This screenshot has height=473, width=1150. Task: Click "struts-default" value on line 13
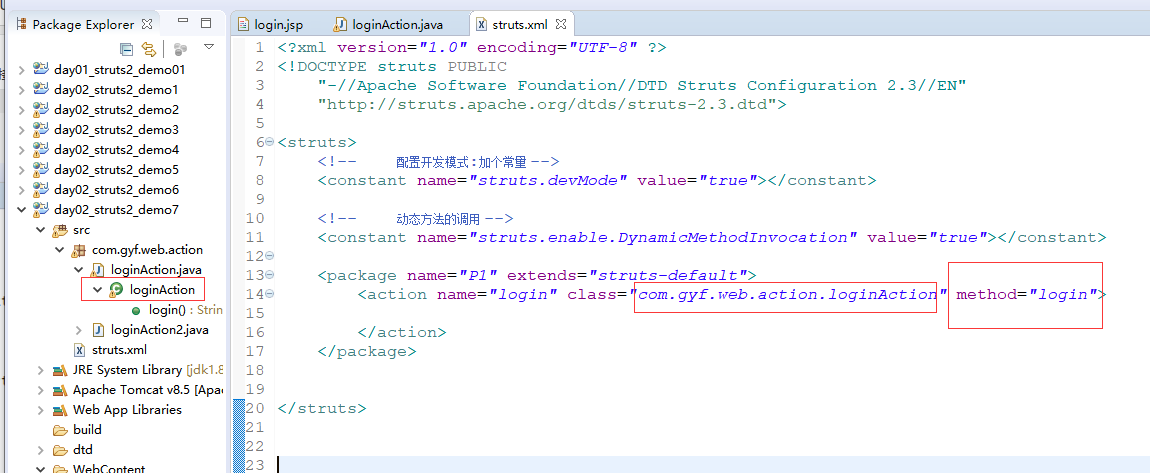pos(668,276)
